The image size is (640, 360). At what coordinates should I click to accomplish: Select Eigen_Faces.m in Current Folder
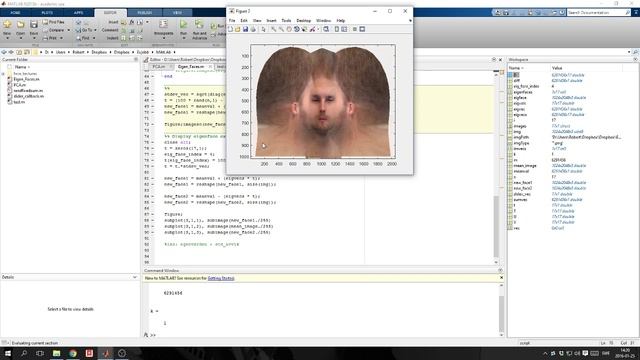(x=26, y=79)
